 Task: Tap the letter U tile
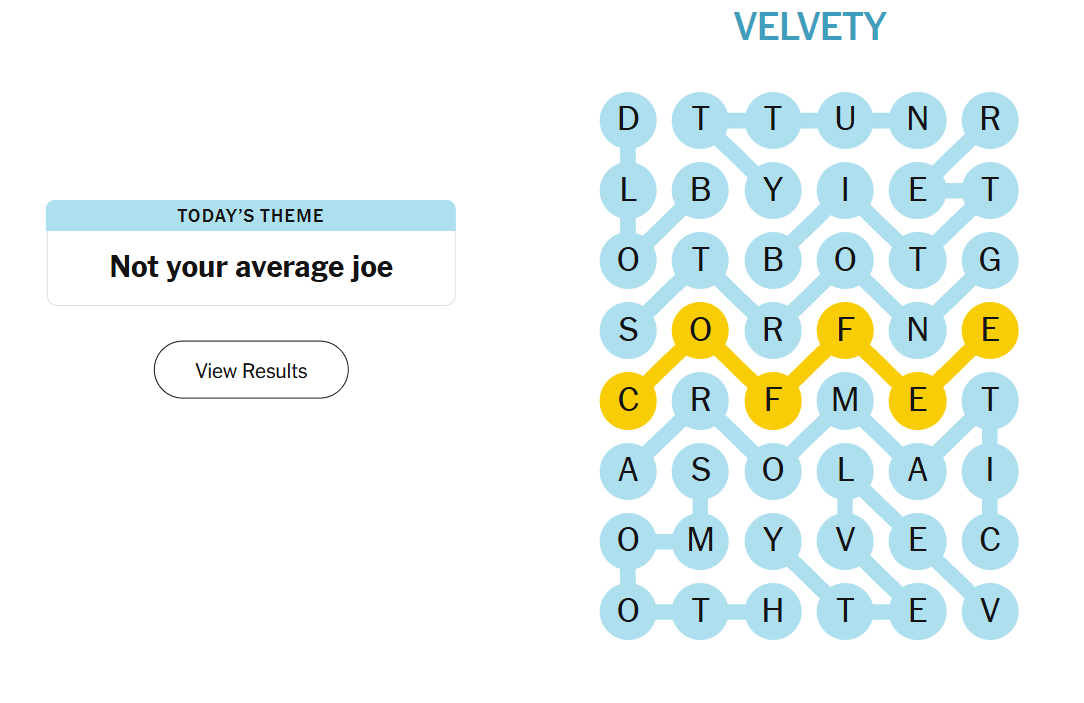tap(845, 119)
